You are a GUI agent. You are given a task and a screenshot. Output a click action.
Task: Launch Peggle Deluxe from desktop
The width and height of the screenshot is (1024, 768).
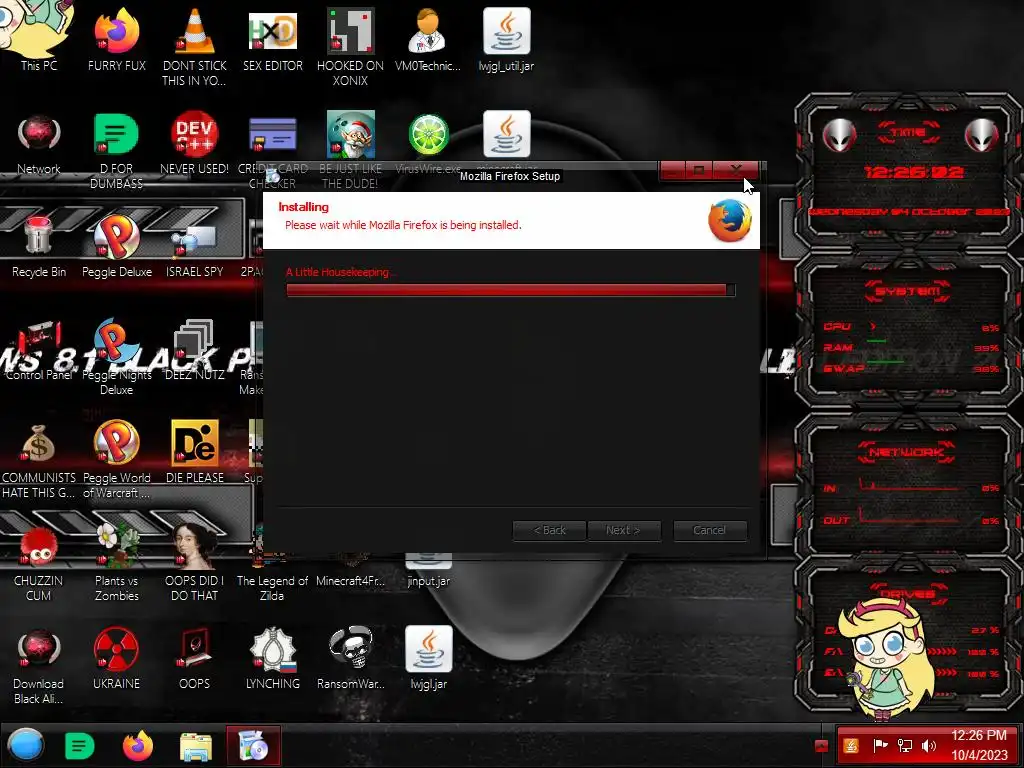click(116, 245)
